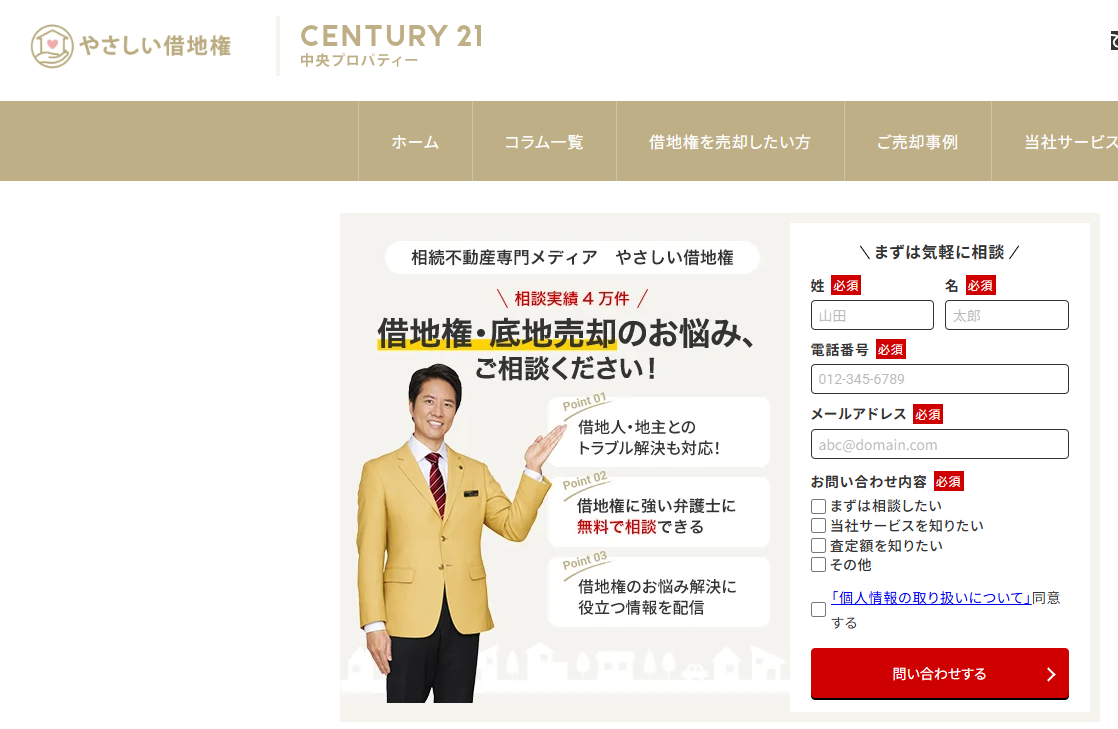The width and height of the screenshot is (1118, 729).
Task: Agree to the personal information handling checkbox
Action: (x=819, y=610)
